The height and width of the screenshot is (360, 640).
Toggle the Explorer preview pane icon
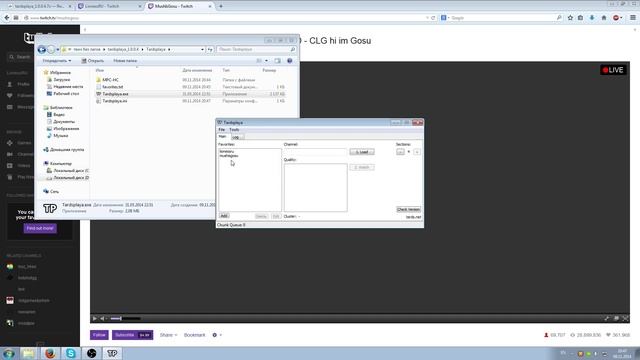click(278, 61)
